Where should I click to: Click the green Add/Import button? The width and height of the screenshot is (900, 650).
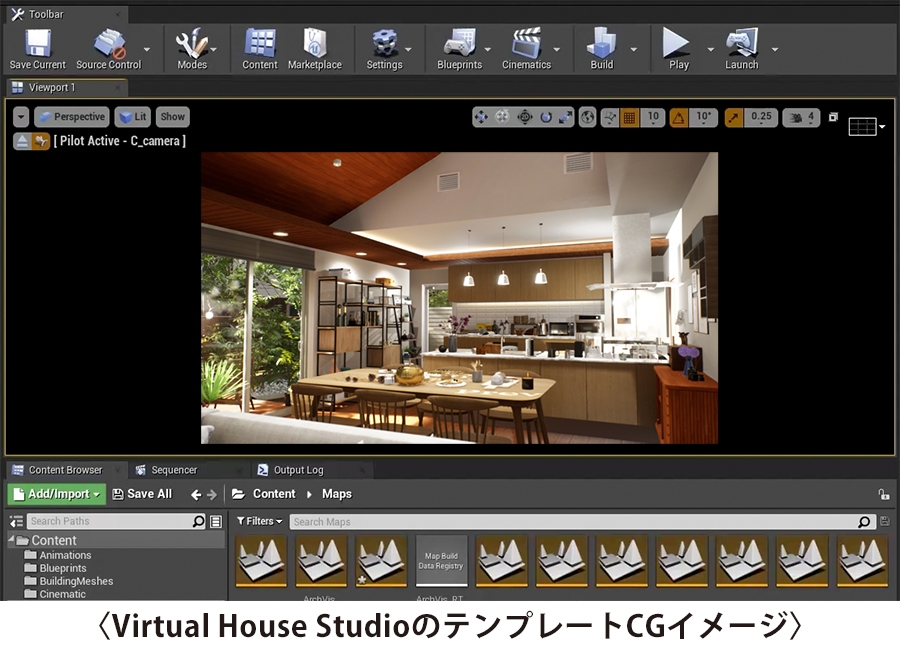tap(56, 493)
